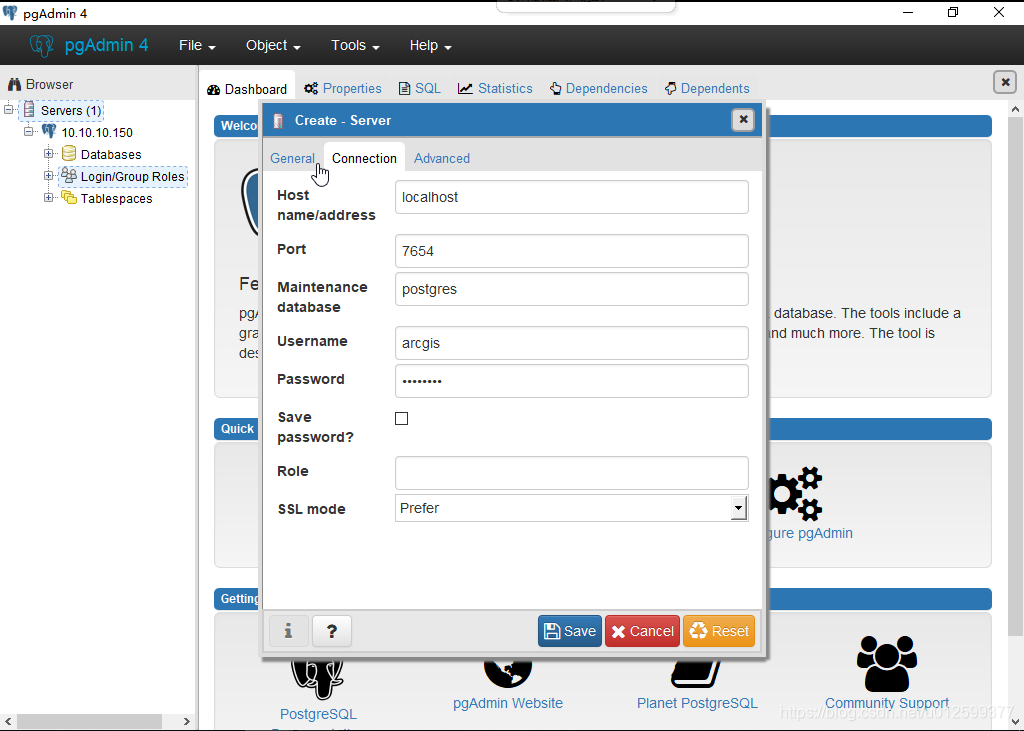Toggle the Save password checkbox
This screenshot has height=731, width=1024.
click(x=402, y=418)
